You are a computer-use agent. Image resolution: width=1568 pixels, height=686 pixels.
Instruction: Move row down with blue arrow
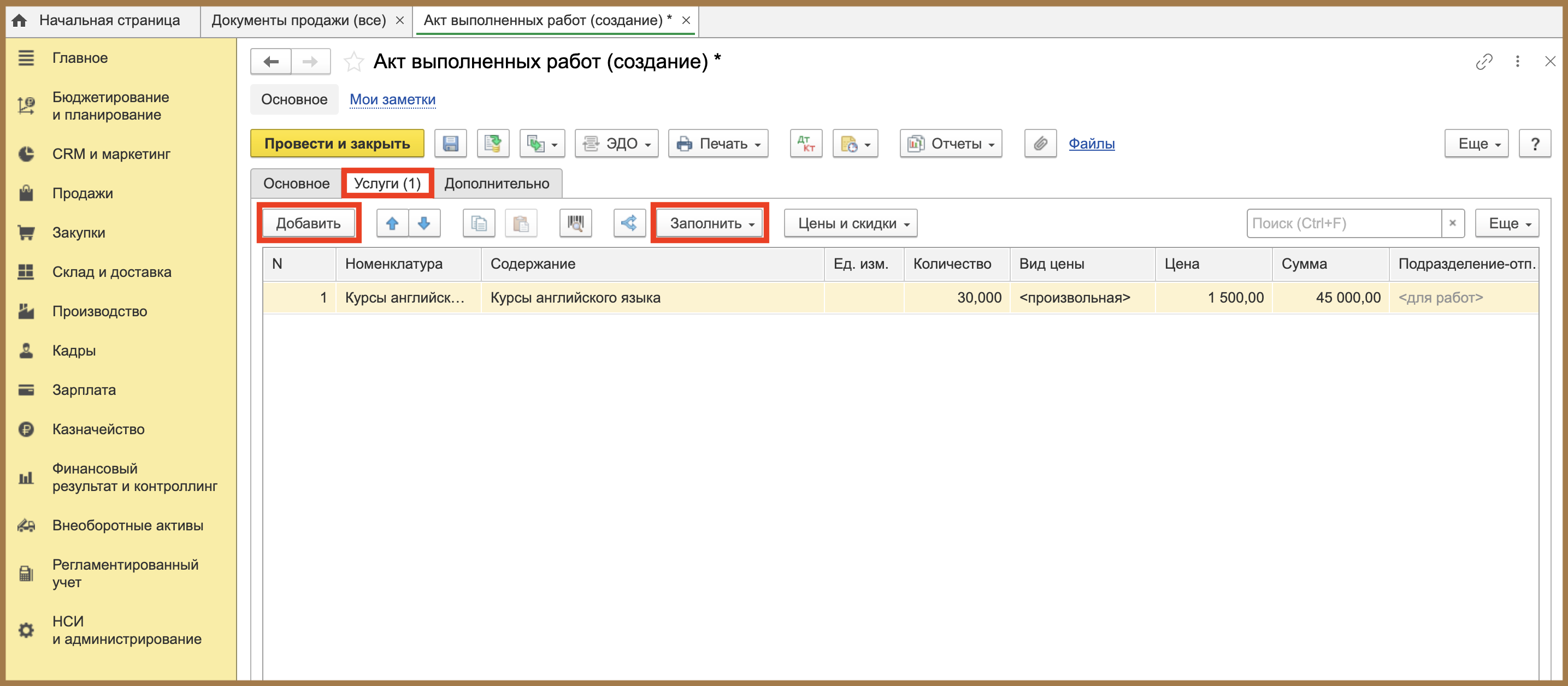pyautogui.click(x=425, y=223)
